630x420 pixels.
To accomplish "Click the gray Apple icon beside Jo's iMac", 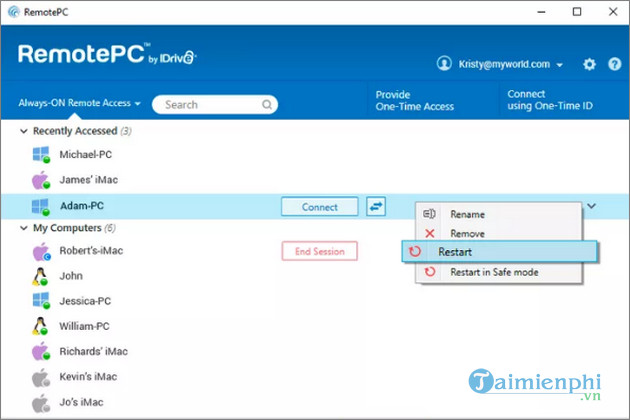I will point(41,403).
